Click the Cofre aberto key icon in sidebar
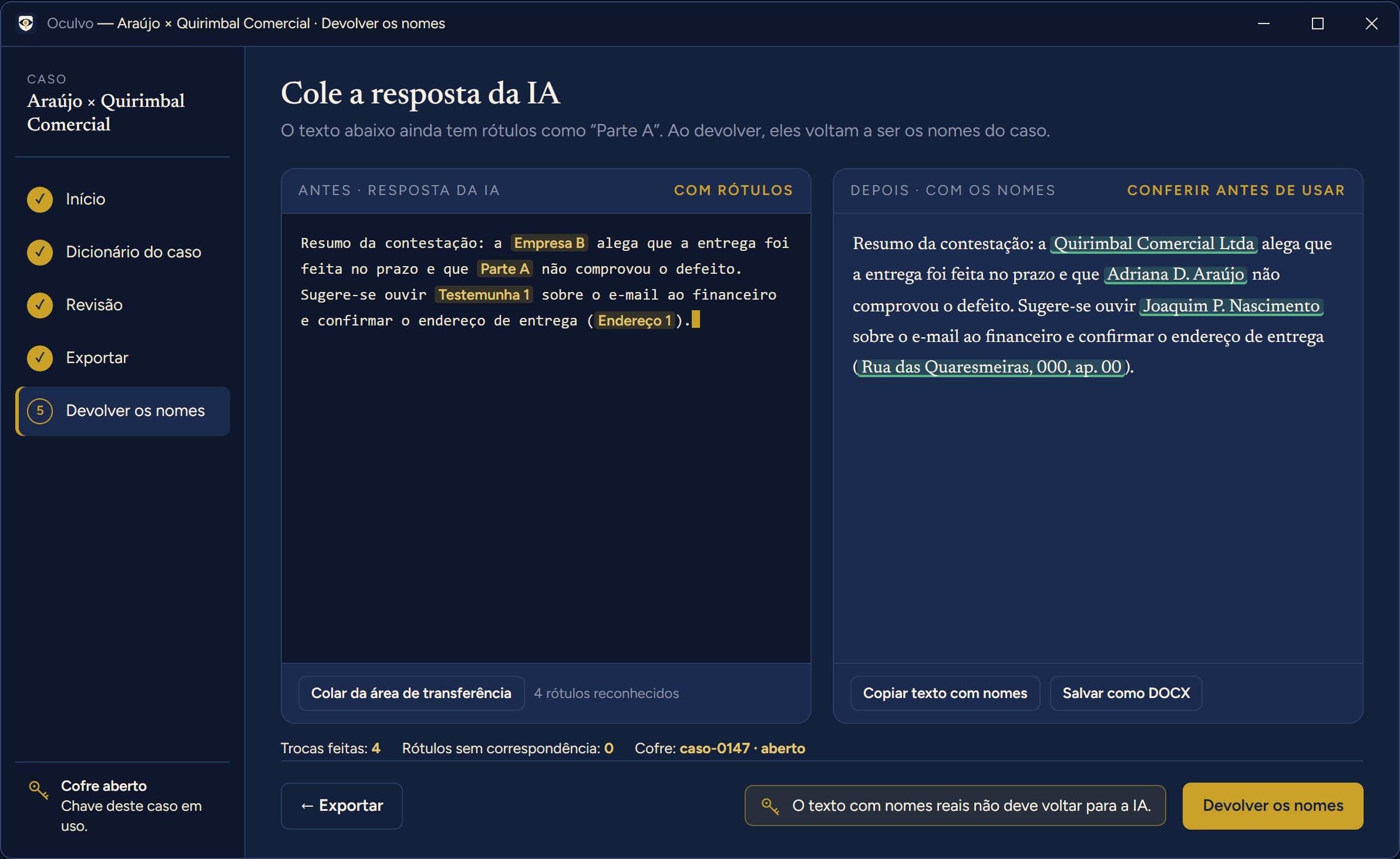Image resolution: width=1400 pixels, height=859 pixels. pyautogui.click(x=39, y=790)
